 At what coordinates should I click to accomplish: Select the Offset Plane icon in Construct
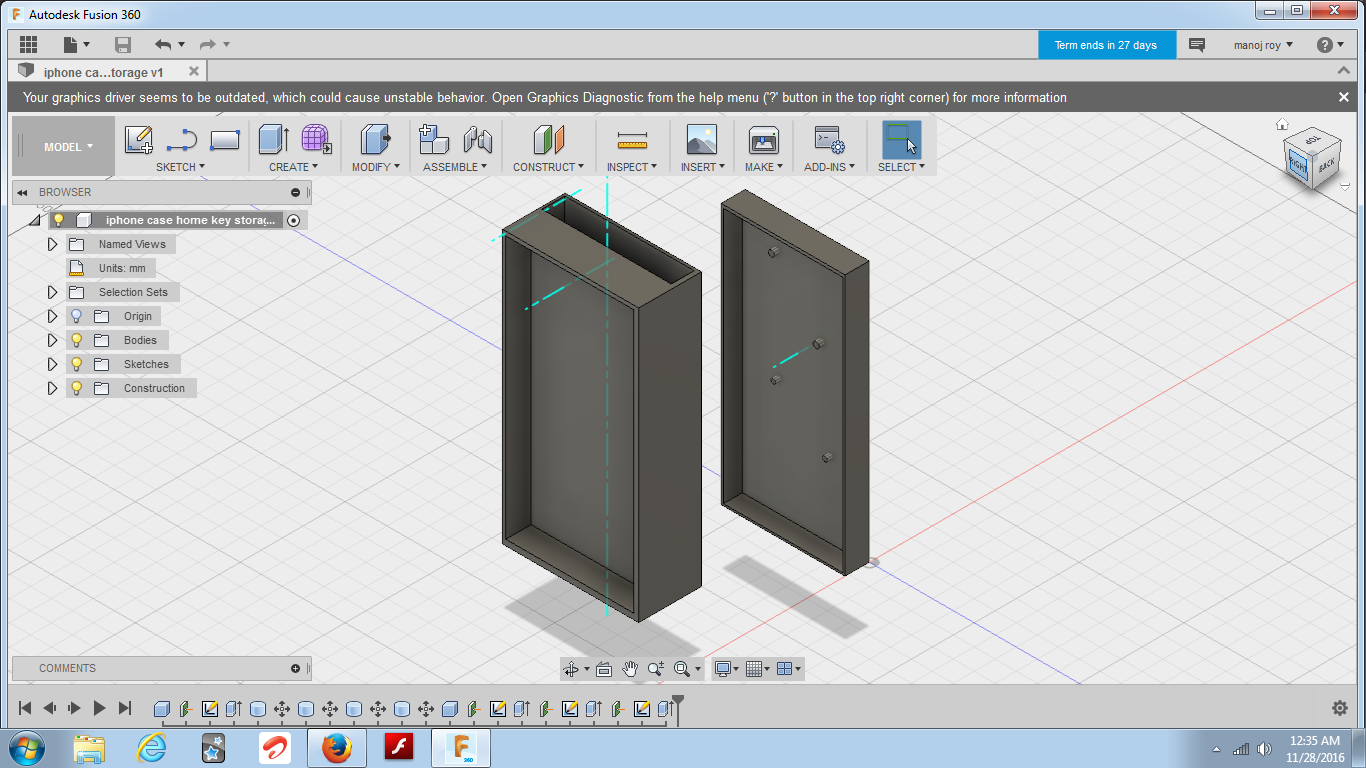tap(549, 140)
